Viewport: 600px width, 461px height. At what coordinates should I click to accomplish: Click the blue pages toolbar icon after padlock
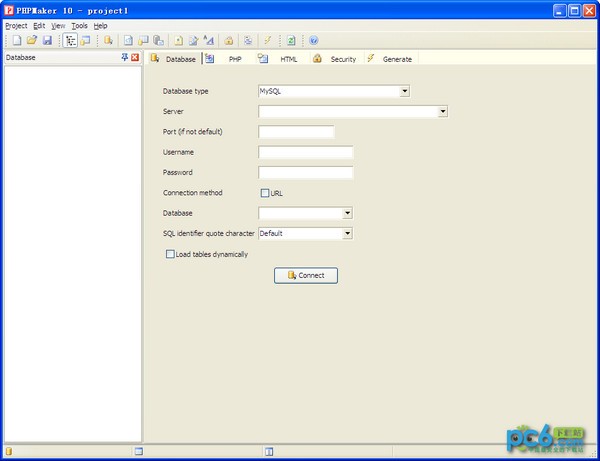[x=248, y=40]
